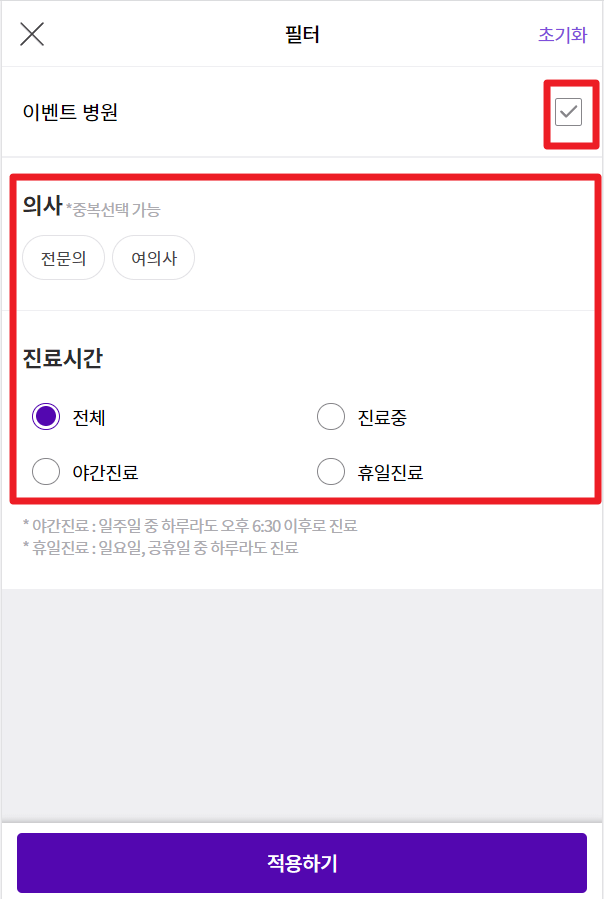
Task: Toggle the event hospital filter checkbox
Action: click(571, 113)
